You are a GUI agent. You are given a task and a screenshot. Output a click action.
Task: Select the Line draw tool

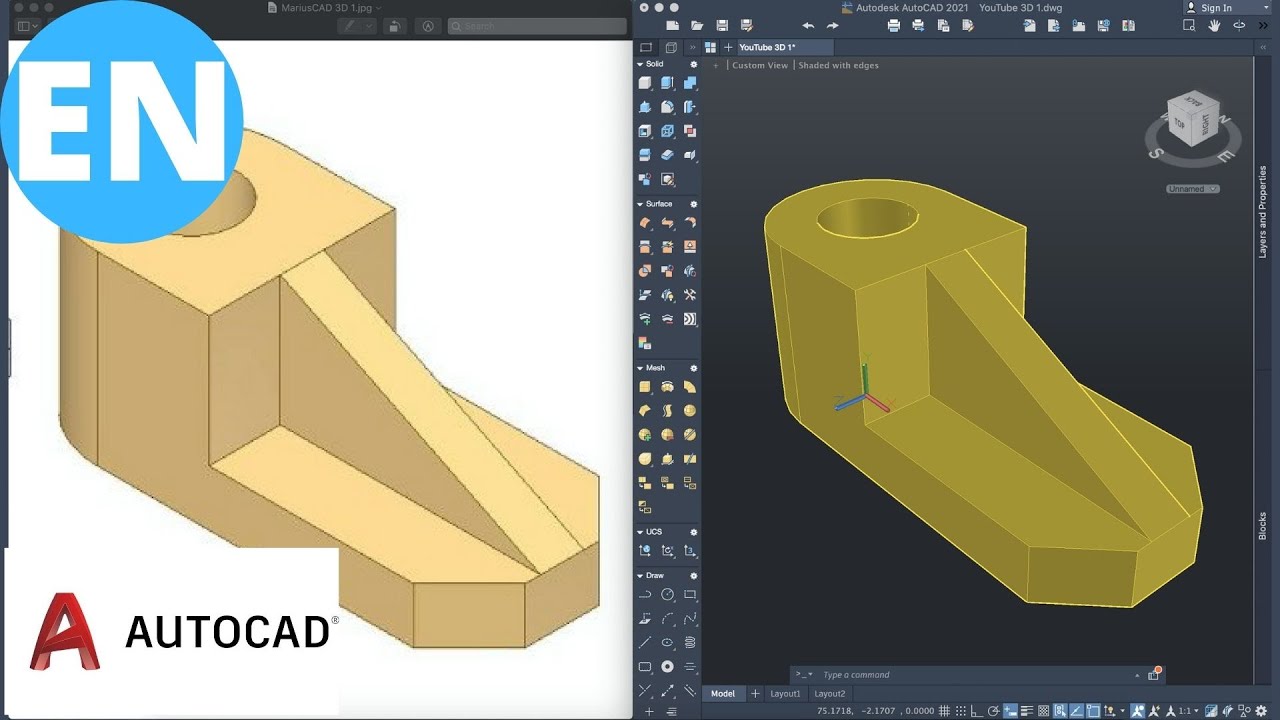pyautogui.click(x=644, y=642)
